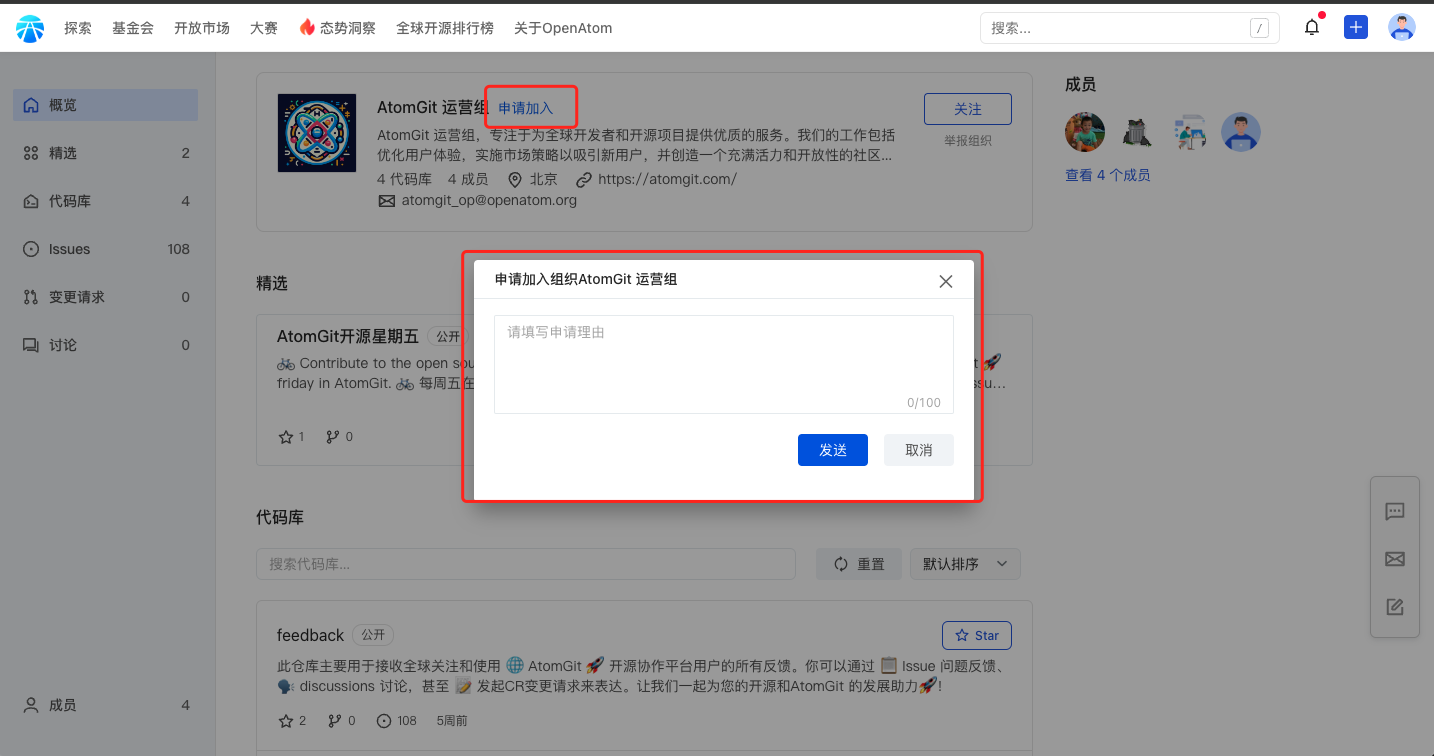Click the 请填写申请理由 text area
The width and height of the screenshot is (1434, 756).
pyautogui.click(x=724, y=364)
